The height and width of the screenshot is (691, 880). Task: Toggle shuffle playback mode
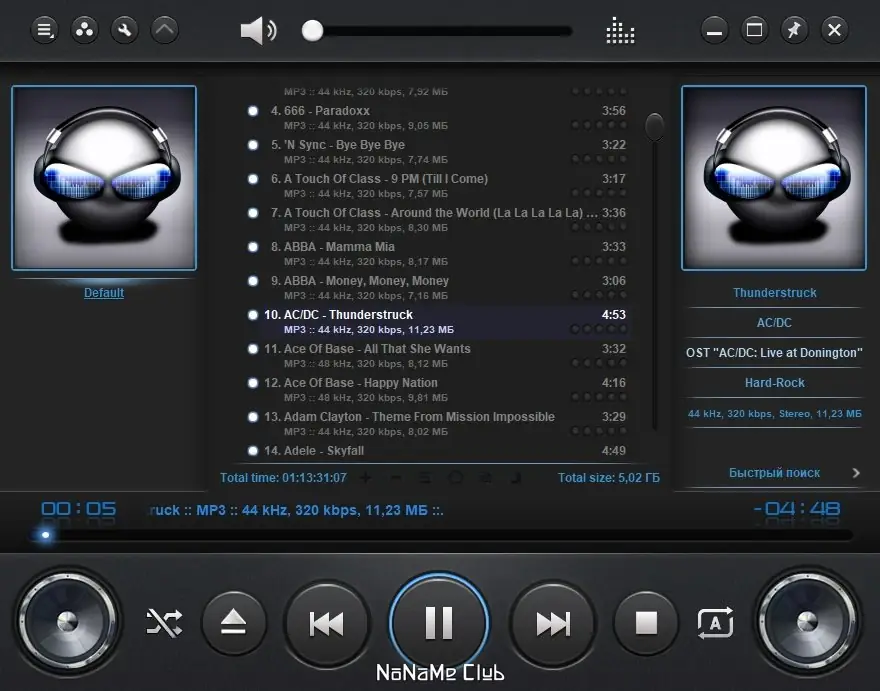(164, 623)
